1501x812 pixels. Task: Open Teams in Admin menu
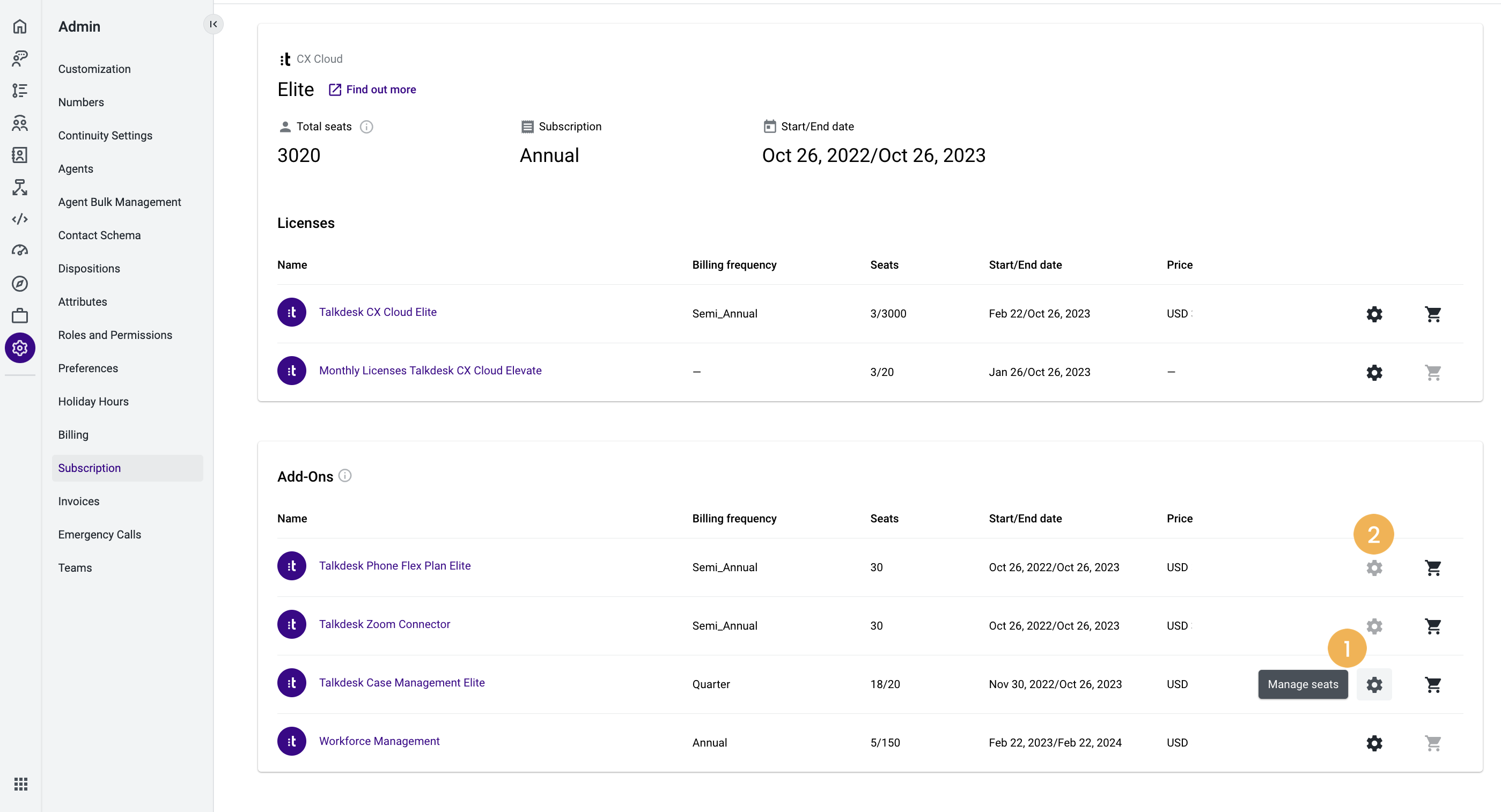click(x=75, y=567)
